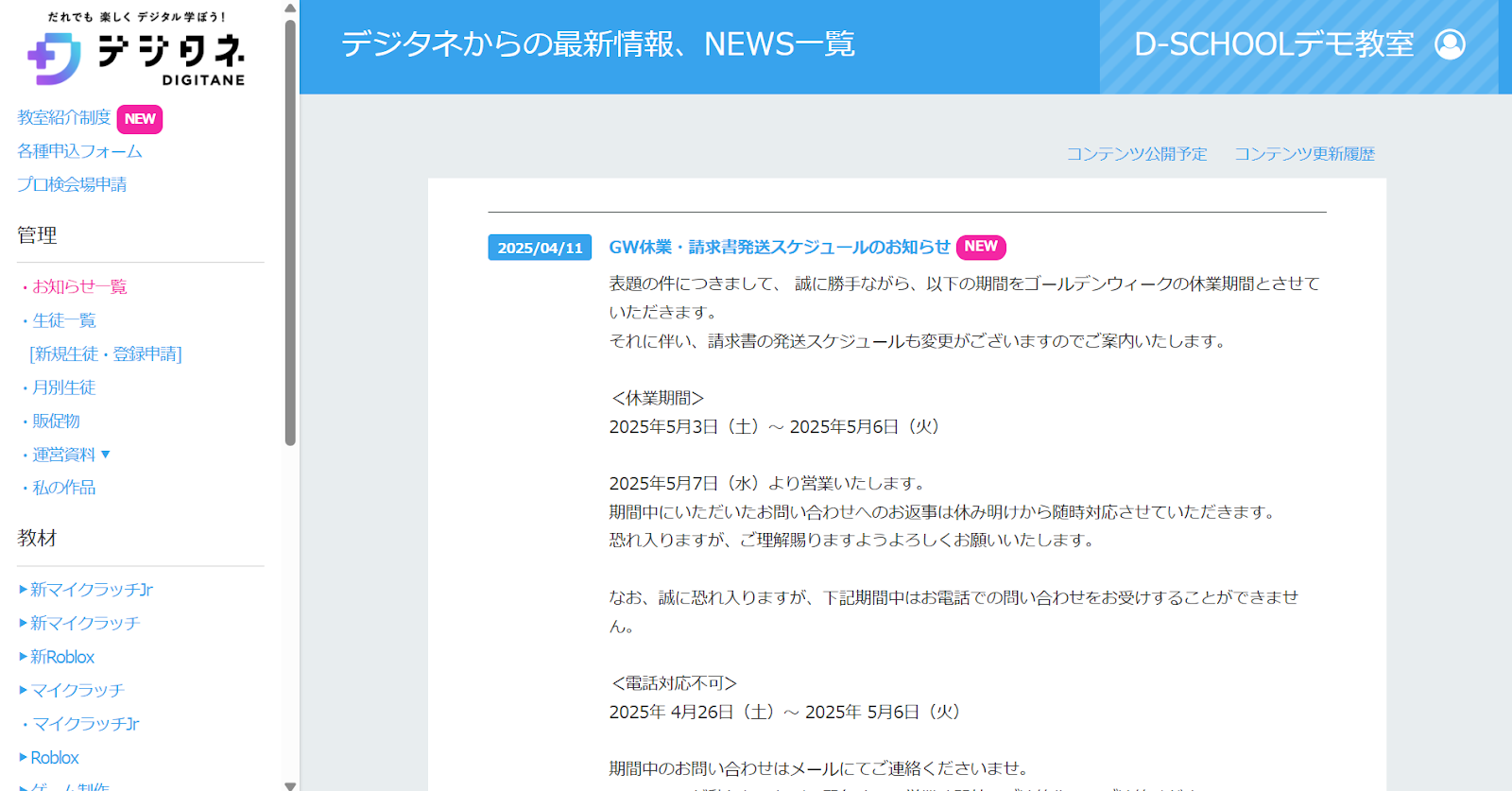Viewport: 1512px width, 791px height.
Task: Expand the Roblox materials section
Action: coord(24,758)
